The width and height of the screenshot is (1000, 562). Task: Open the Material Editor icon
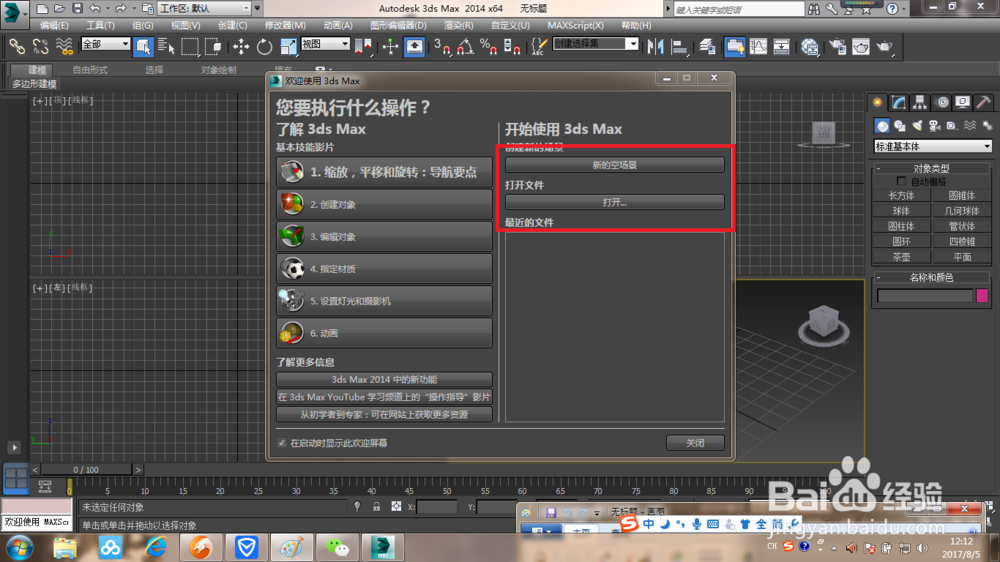pos(810,47)
